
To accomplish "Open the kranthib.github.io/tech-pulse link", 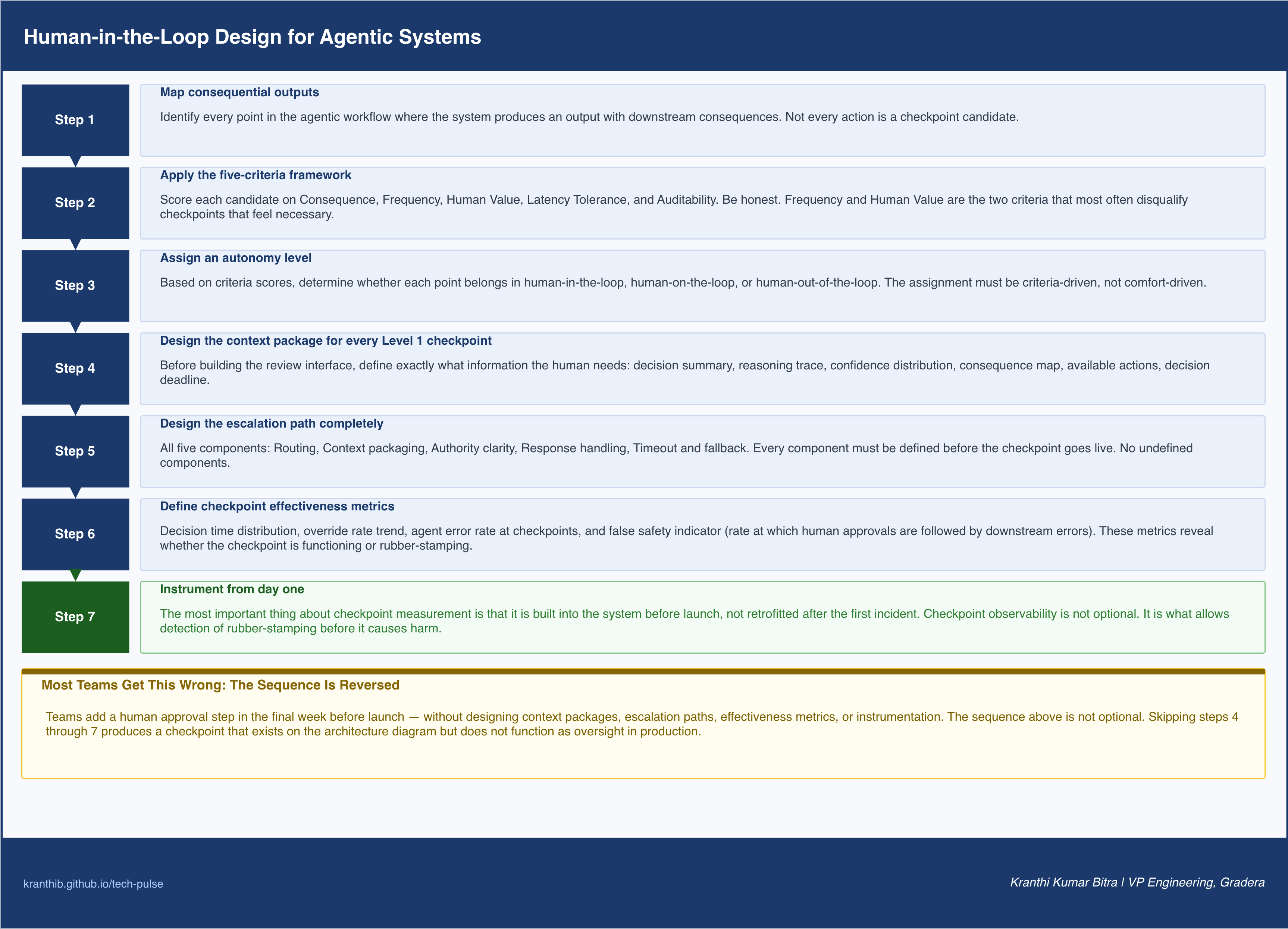I will click(x=93, y=883).
